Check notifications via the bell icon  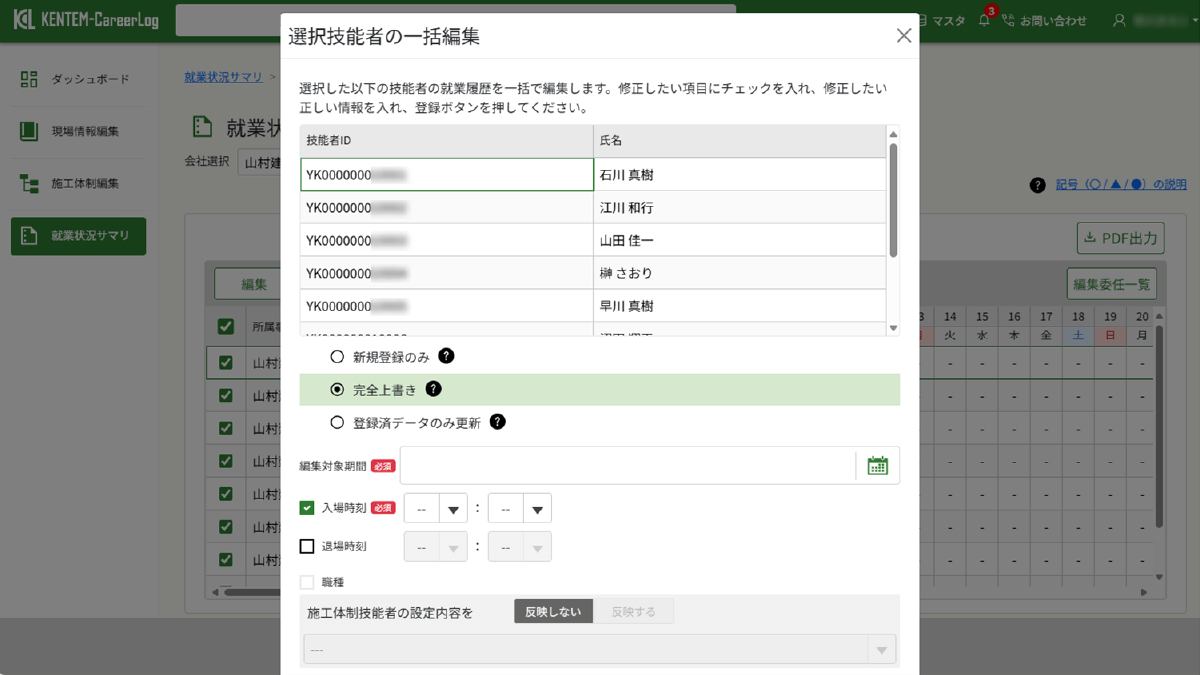[x=983, y=19]
